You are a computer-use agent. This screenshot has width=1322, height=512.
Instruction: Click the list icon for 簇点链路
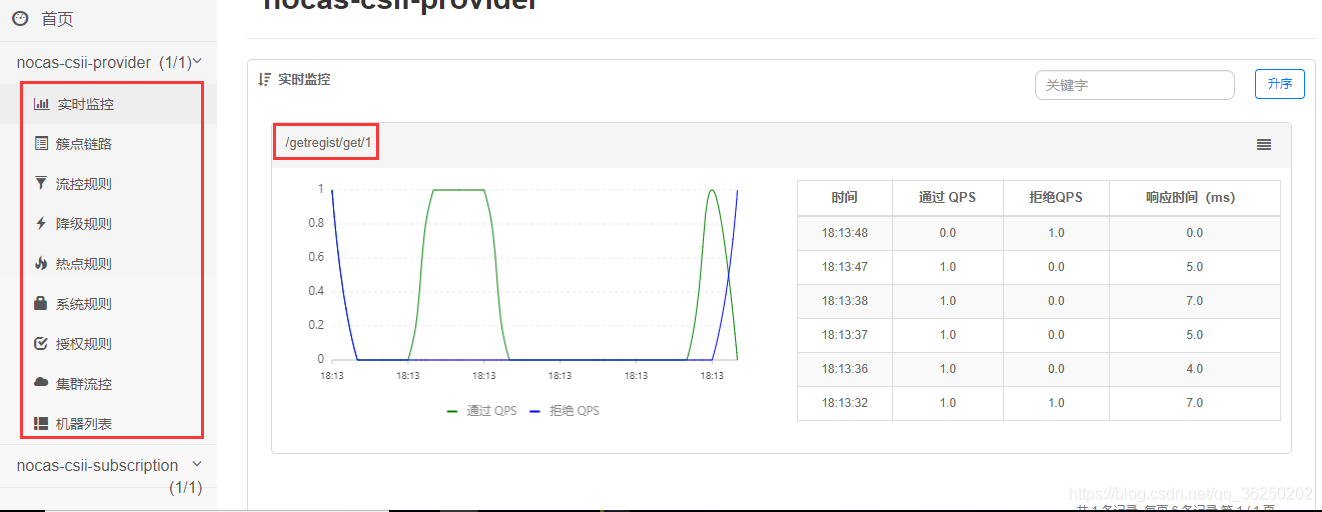(41, 143)
